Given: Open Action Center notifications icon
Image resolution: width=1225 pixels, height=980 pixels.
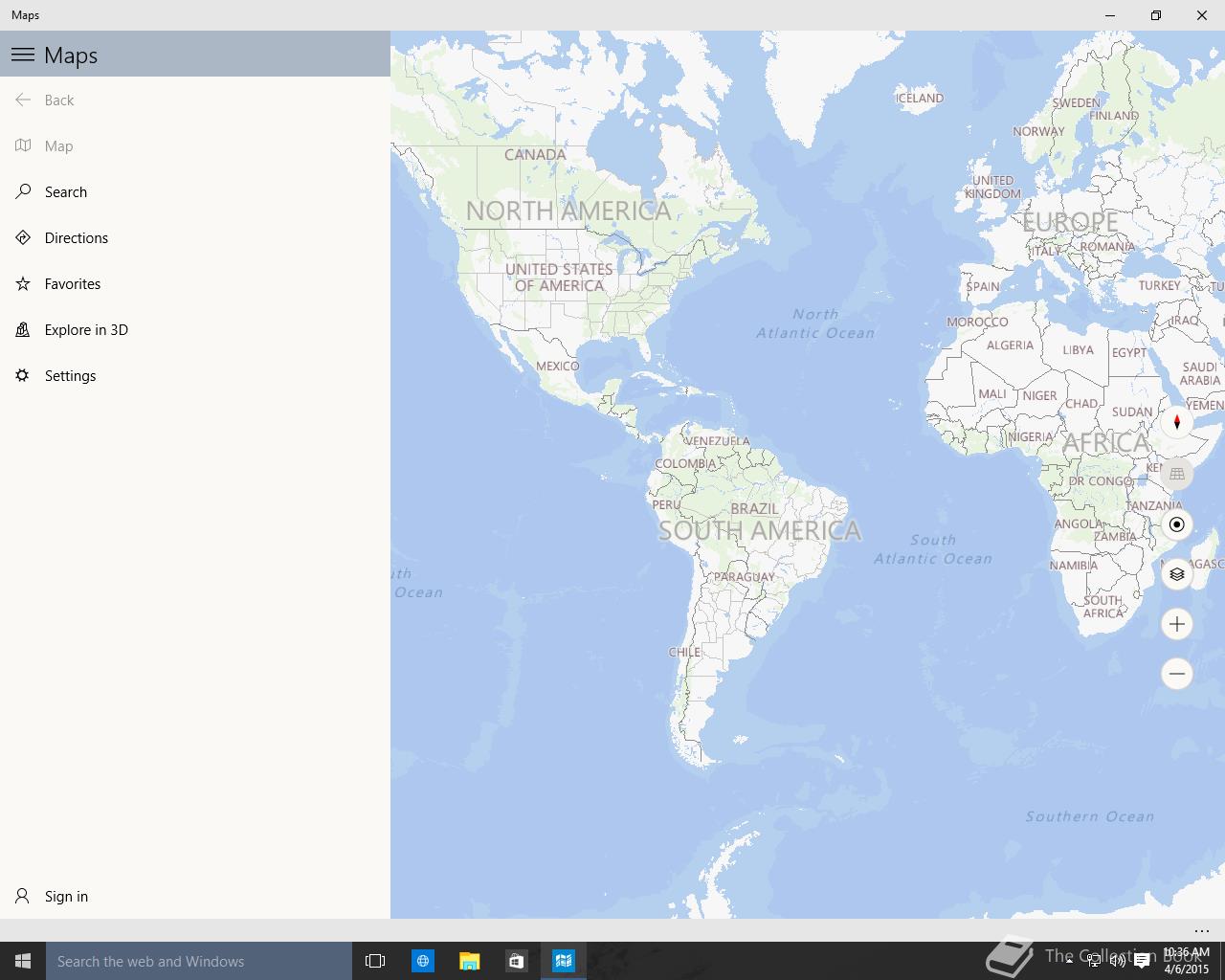Looking at the screenshot, I should 1142,961.
